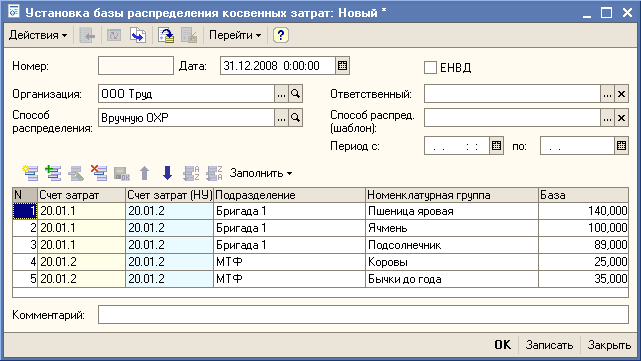Select the Коровы cell

coord(452,262)
